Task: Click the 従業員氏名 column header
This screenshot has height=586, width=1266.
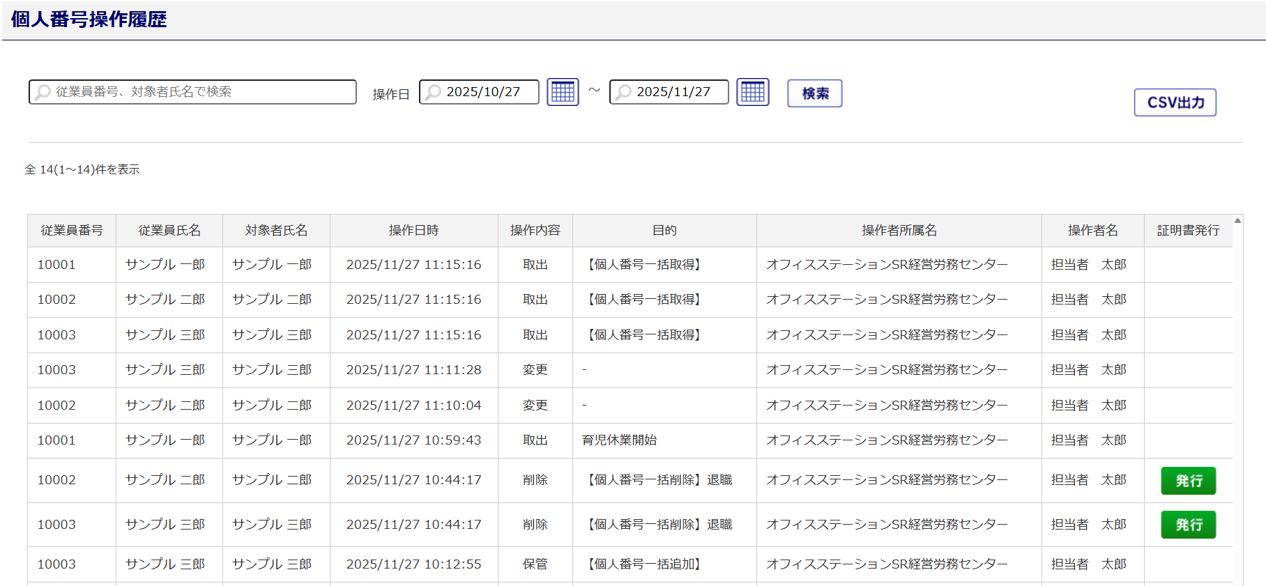Action: (169, 230)
